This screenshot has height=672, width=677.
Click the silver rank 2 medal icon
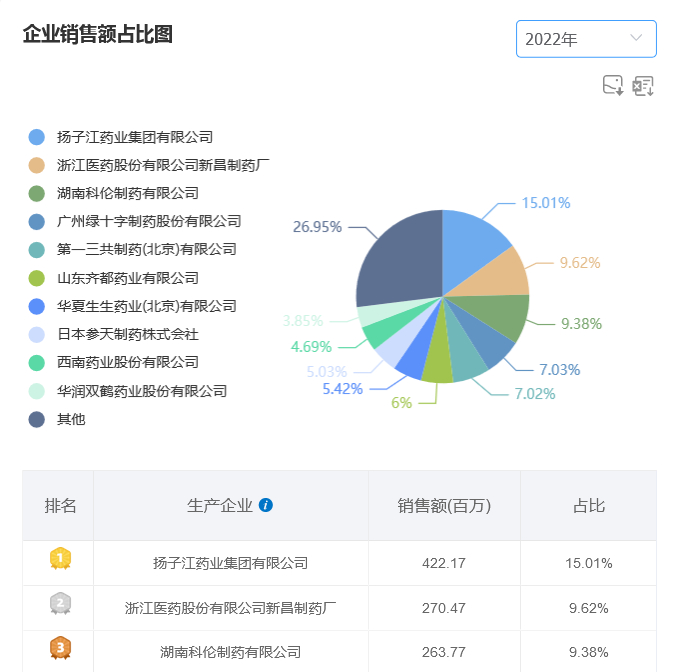pos(60,603)
